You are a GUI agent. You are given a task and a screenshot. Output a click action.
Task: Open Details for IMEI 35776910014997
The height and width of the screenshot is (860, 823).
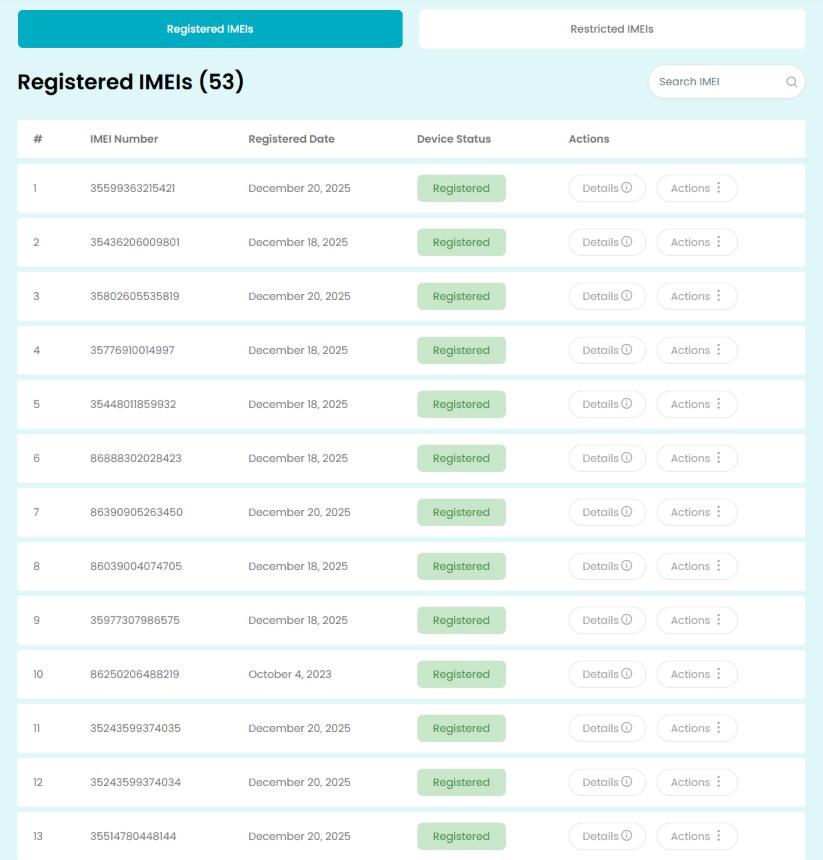point(607,350)
